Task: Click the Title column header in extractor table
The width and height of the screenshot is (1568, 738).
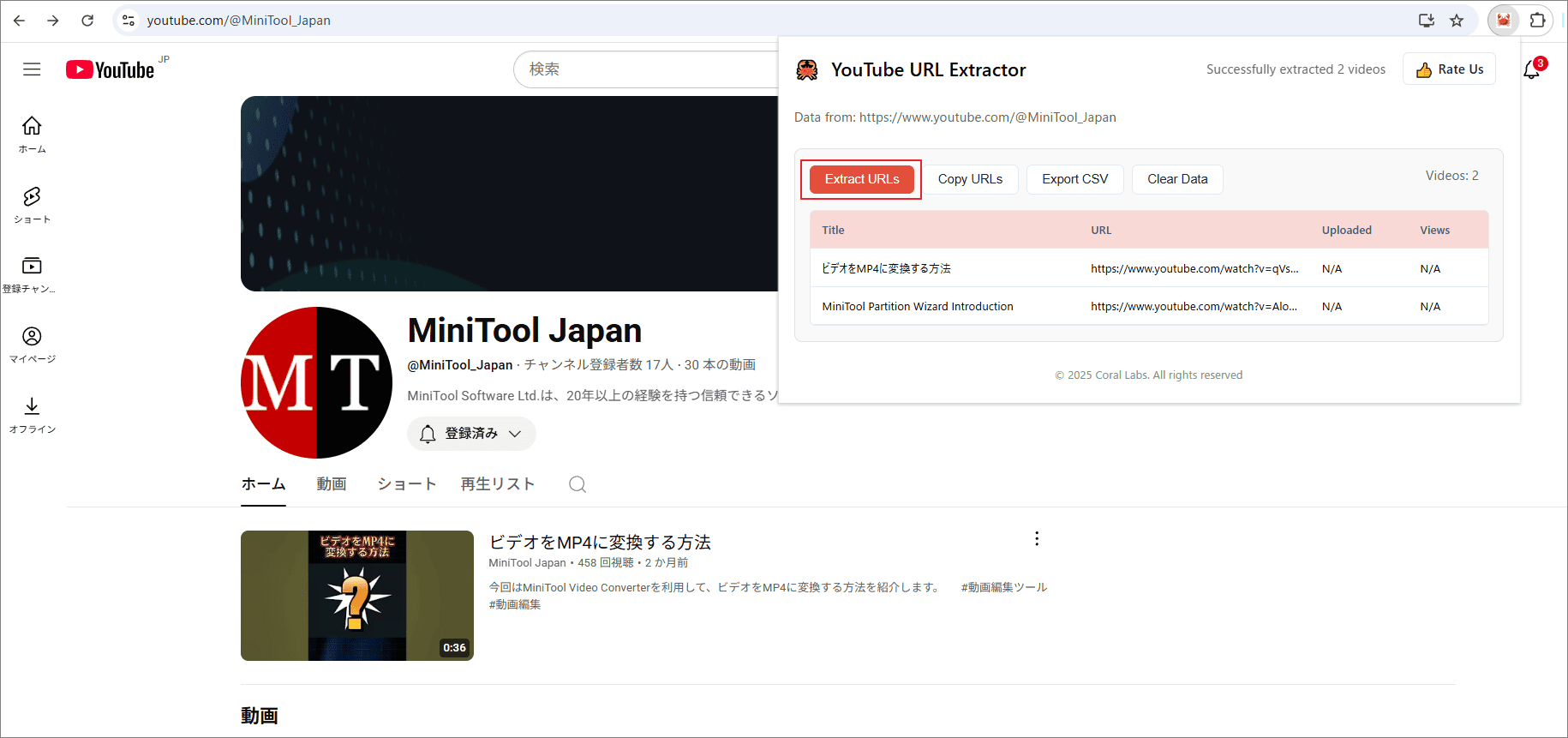Action: click(x=833, y=230)
